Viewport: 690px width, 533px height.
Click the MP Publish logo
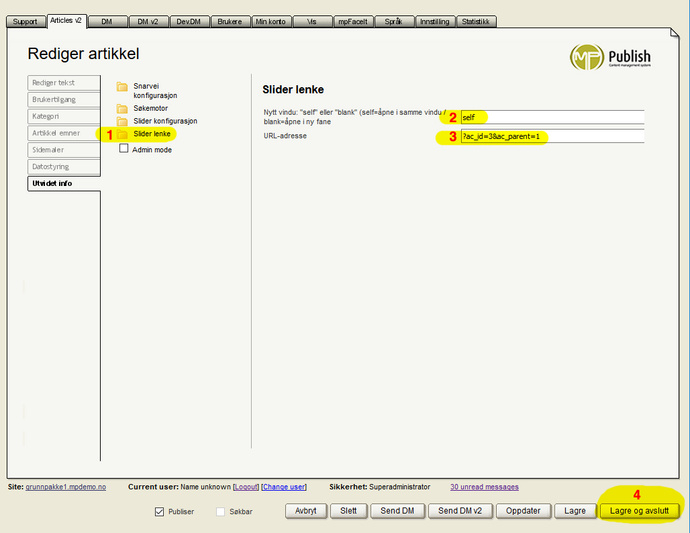(610, 57)
